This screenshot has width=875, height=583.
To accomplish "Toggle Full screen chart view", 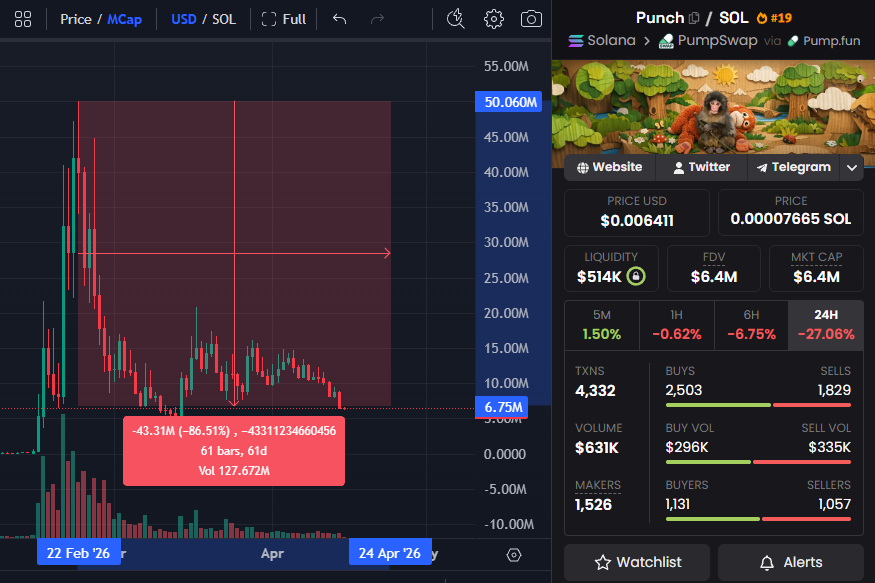I will [x=284, y=20].
